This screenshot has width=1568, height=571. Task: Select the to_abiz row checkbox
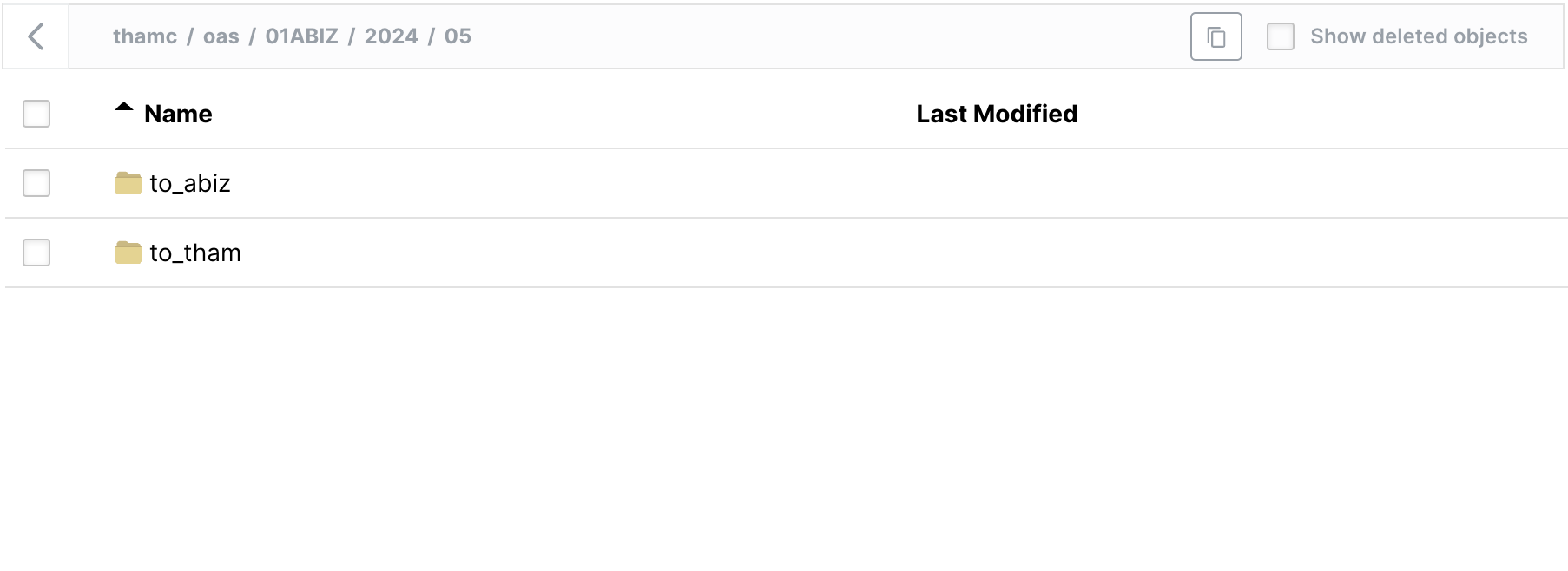click(x=36, y=183)
